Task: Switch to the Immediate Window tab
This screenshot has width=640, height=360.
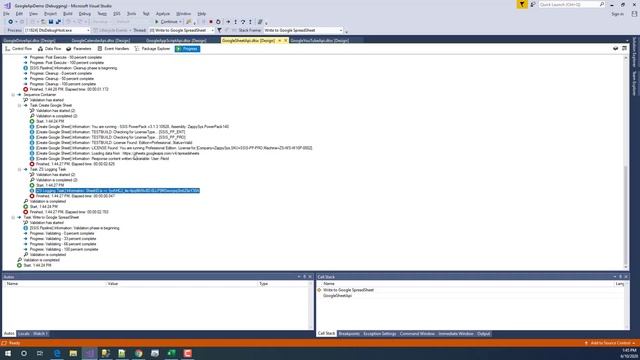Action: tap(456, 333)
